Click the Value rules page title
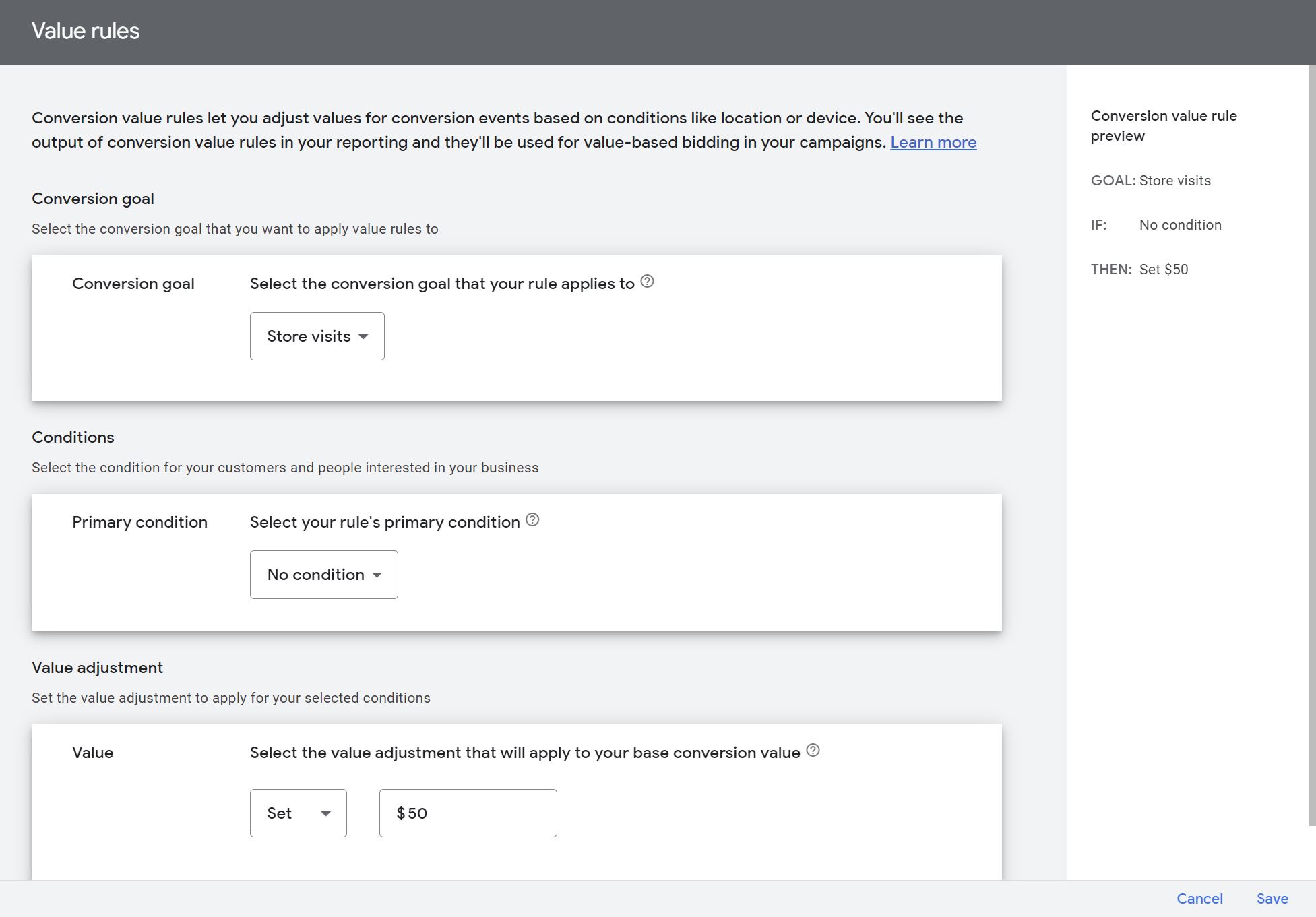The image size is (1316, 917). pyautogui.click(x=86, y=31)
